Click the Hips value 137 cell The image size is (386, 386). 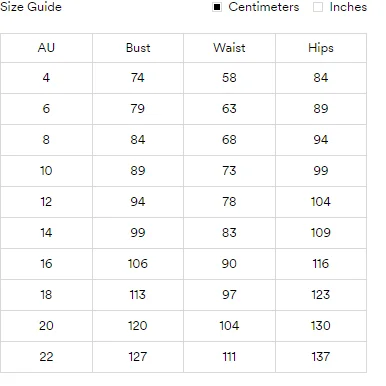(x=321, y=357)
